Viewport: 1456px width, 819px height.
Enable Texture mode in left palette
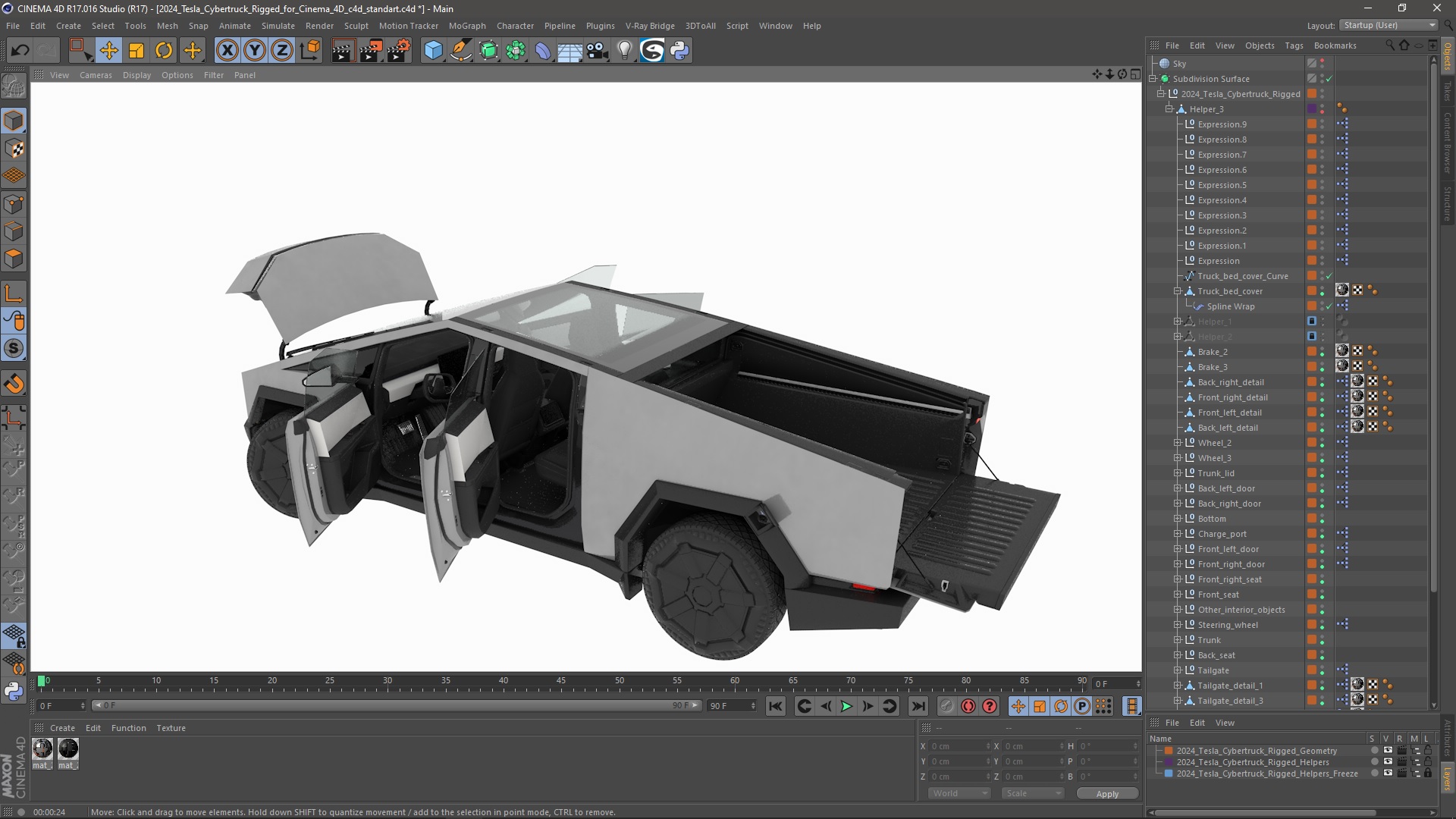pos(14,149)
